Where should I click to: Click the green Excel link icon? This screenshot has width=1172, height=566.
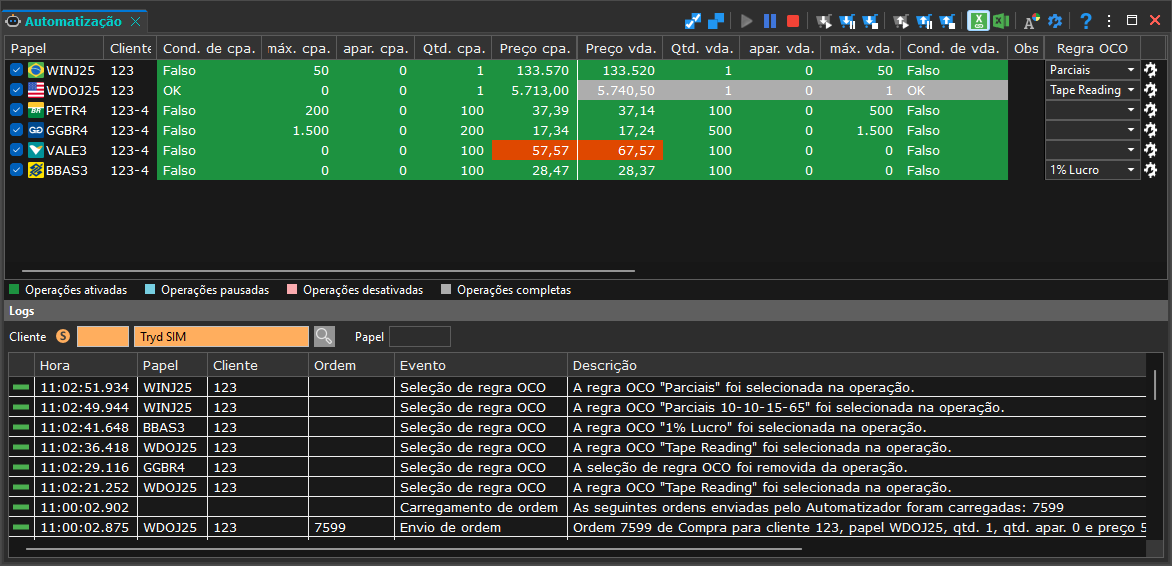tap(978, 21)
